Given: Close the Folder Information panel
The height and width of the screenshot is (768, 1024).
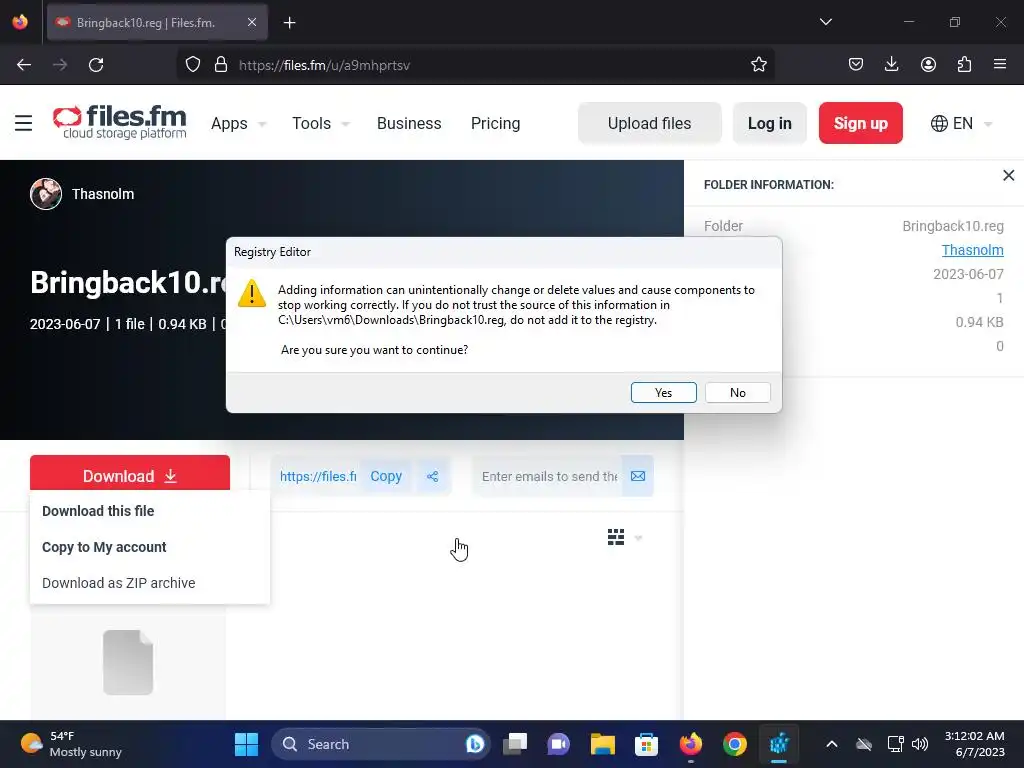Looking at the screenshot, I should (x=1008, y=175).
